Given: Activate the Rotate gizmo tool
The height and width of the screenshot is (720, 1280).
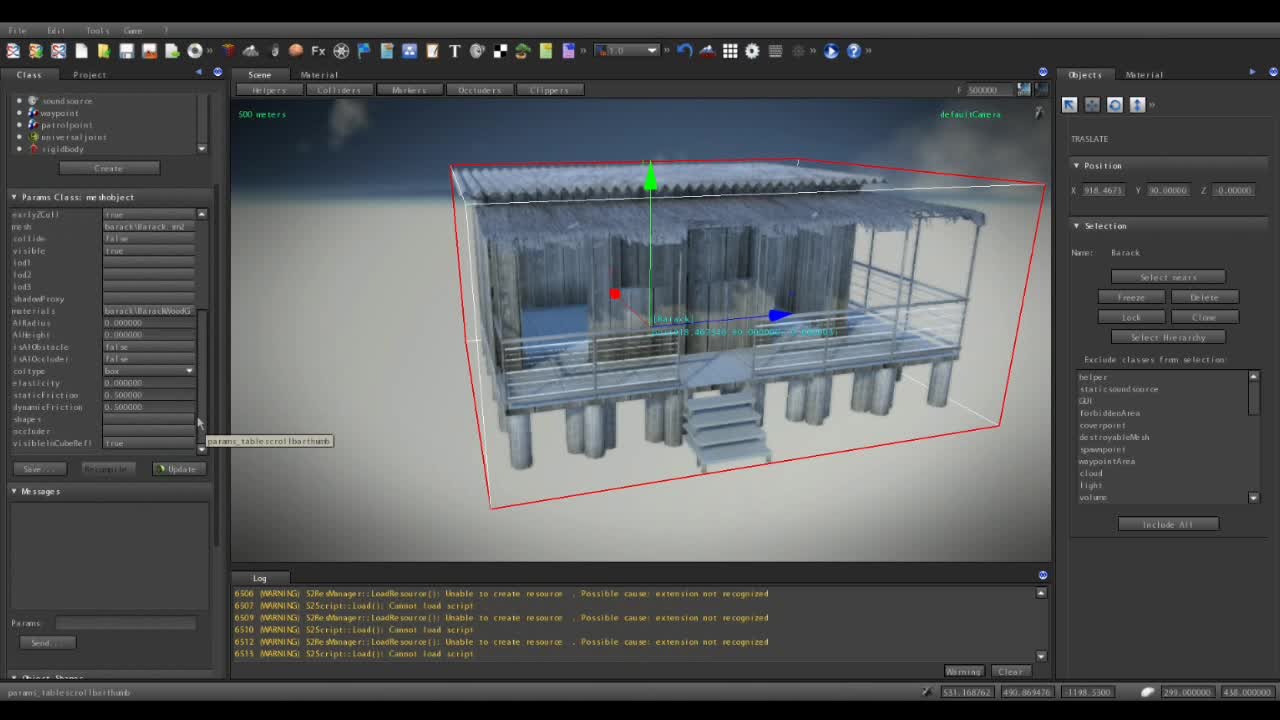Looking at the screenshot, I should pos(1115,104).
